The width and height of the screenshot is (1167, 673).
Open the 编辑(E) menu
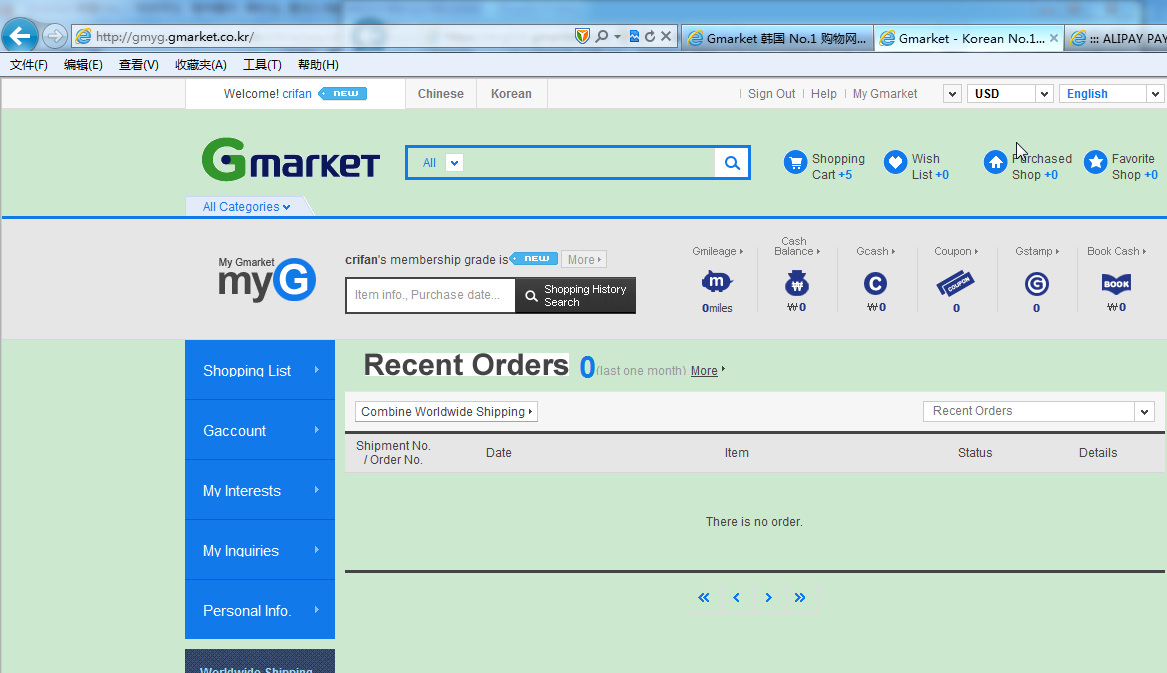tap(83, 65)
